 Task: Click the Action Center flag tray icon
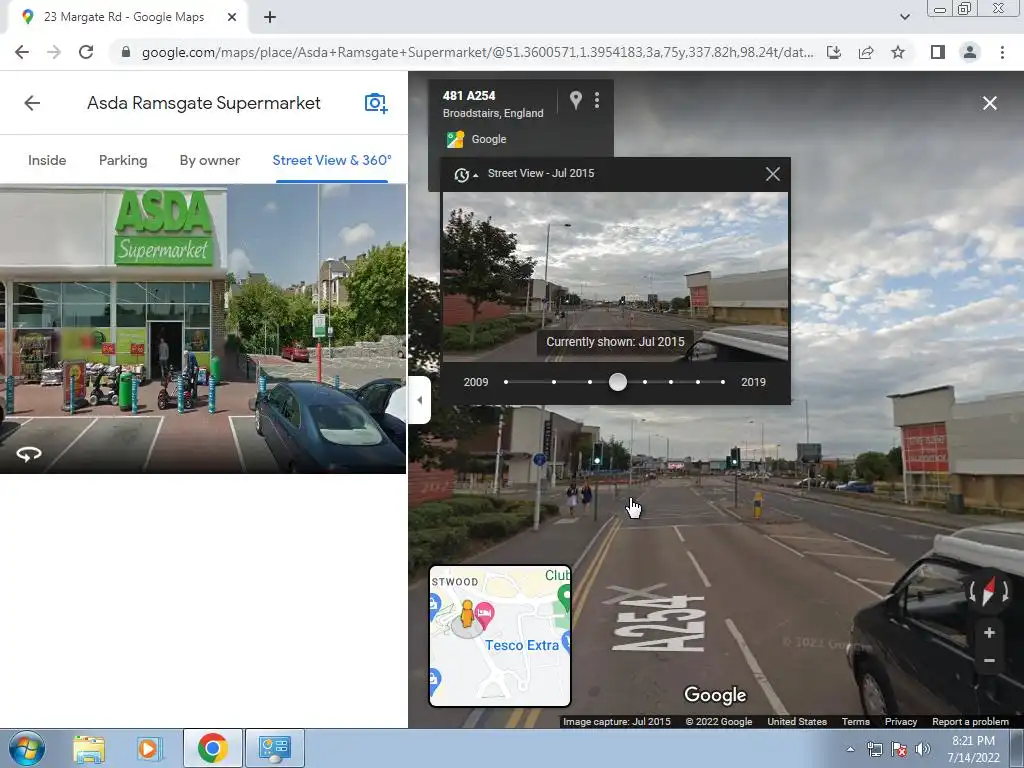click(899, 749)
